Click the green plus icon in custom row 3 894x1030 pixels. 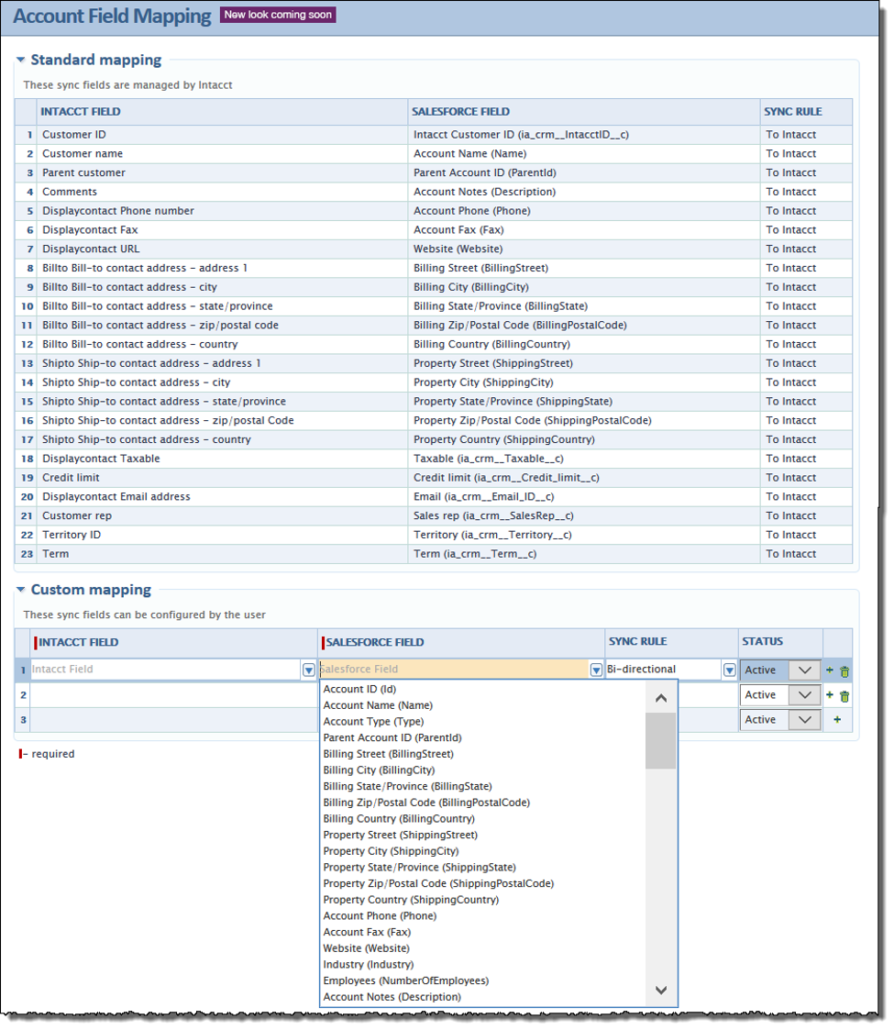837,720
